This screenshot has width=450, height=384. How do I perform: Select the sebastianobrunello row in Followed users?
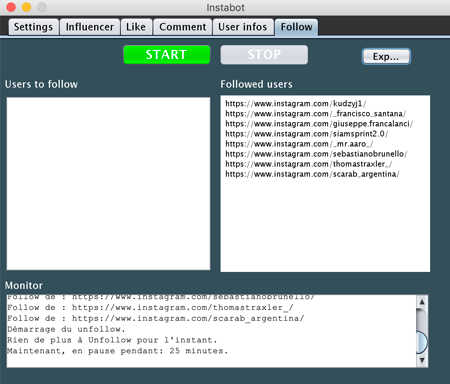click(x=316, y=154)
